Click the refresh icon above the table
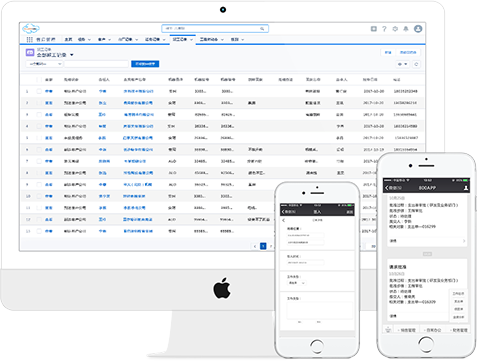Image resolution: width=477 pixels, height=361 pixels. point(416,64)
